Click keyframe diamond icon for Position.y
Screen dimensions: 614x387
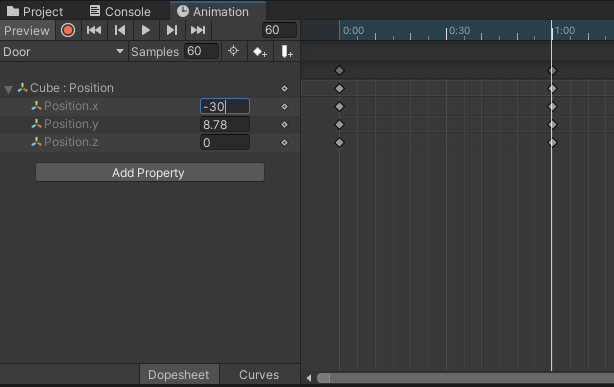[x=285, y=125]
